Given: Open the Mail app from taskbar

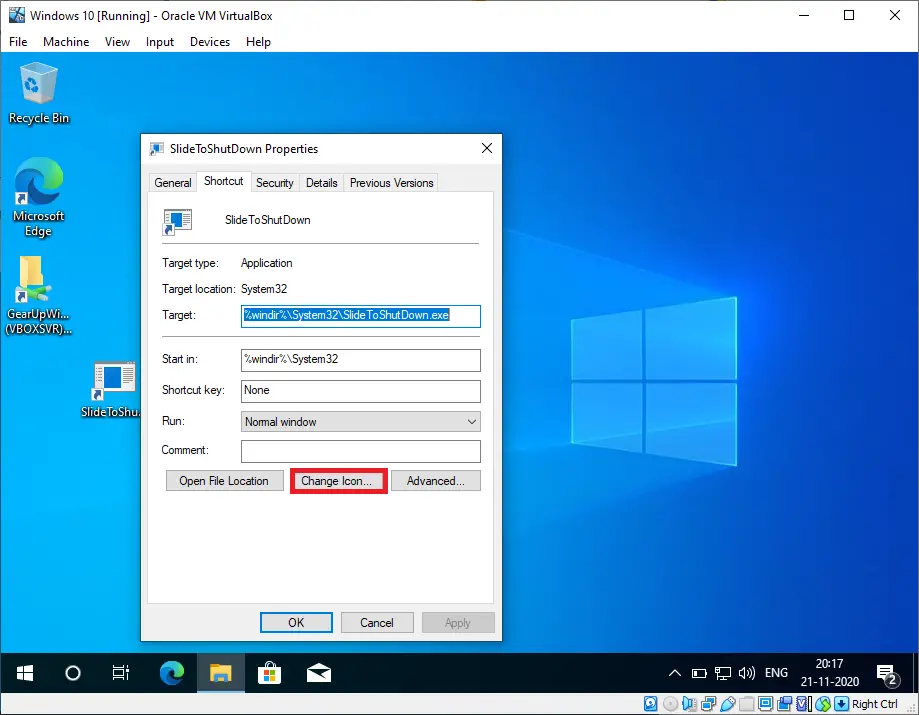Looking at the screenshot, I should tap(319, 673).
